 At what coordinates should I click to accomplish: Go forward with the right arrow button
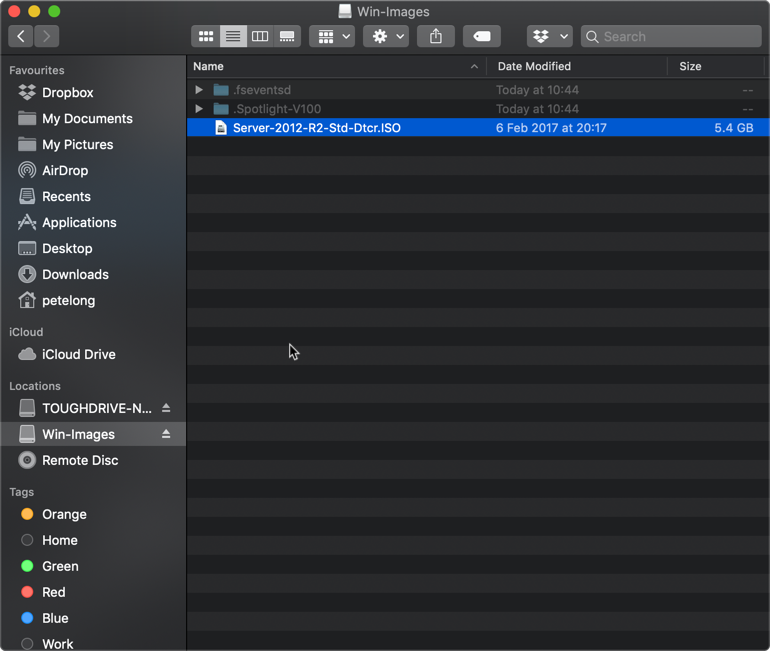click(x=47, y=36)
